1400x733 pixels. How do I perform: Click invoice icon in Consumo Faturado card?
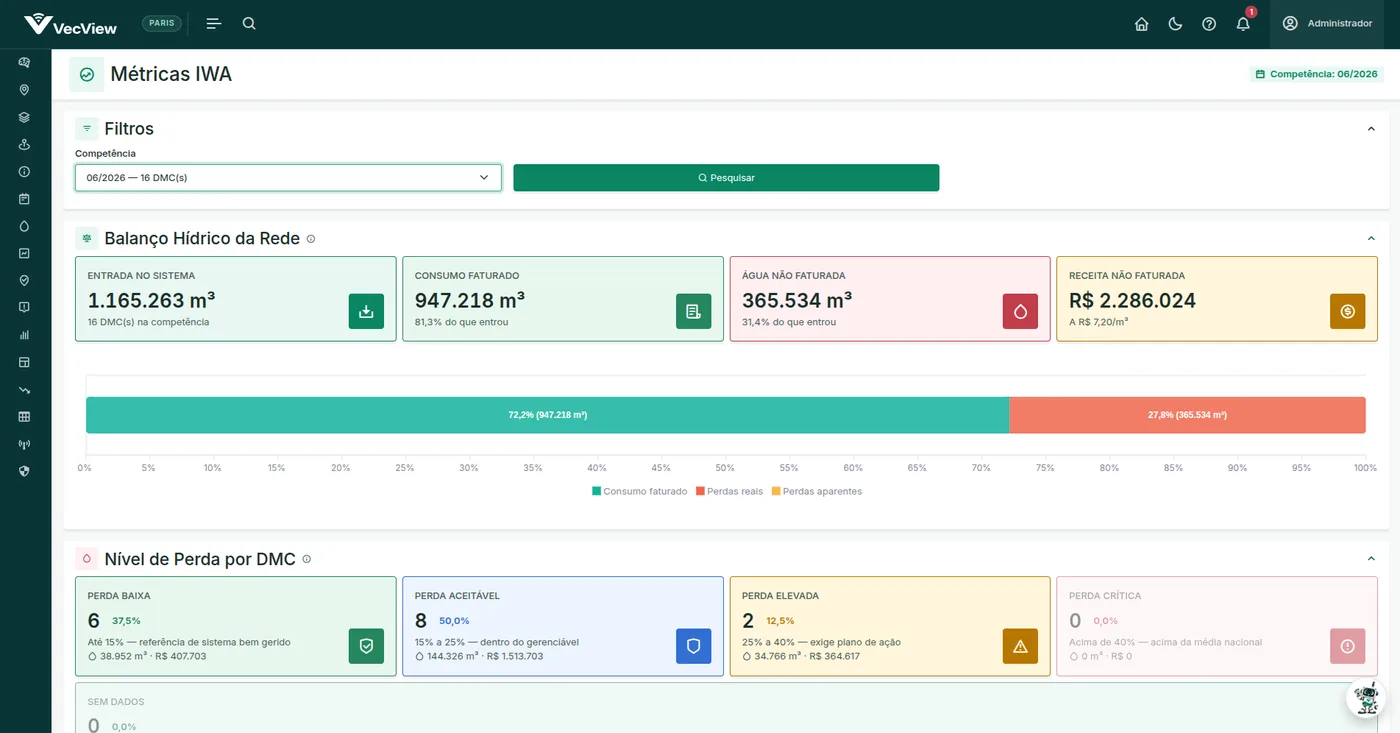tap(693, 311)
